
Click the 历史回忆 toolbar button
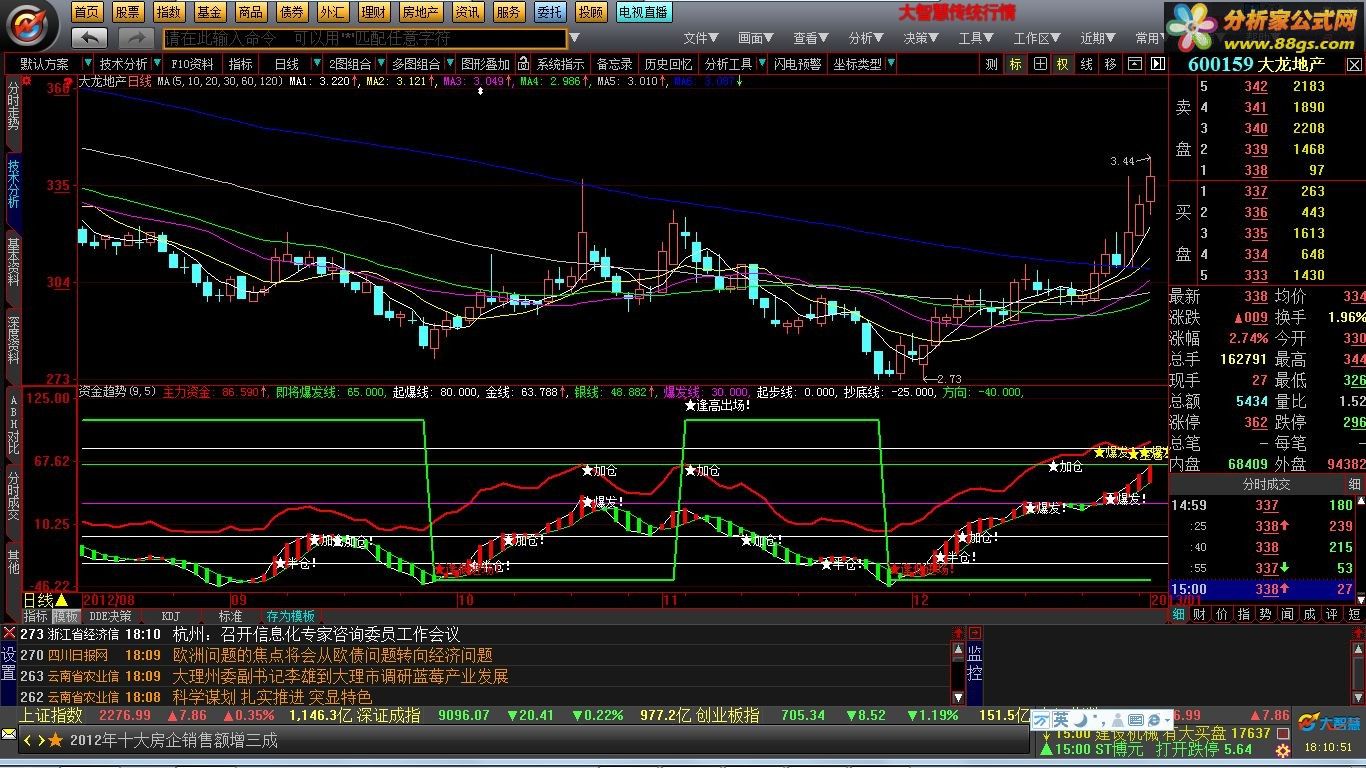click(x=668, y=64)
